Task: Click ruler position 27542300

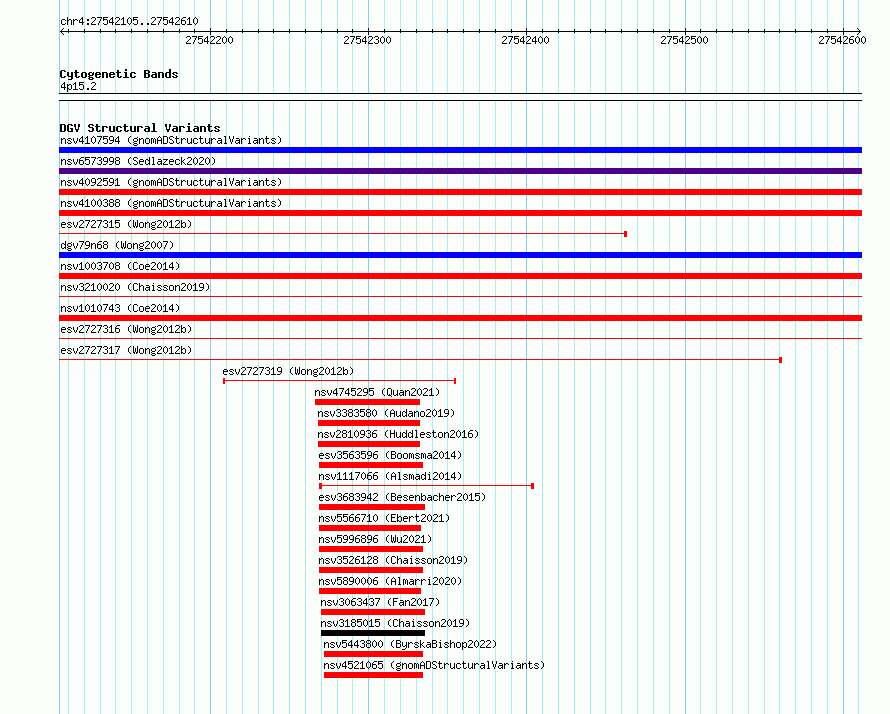Action: coord(367,40)
